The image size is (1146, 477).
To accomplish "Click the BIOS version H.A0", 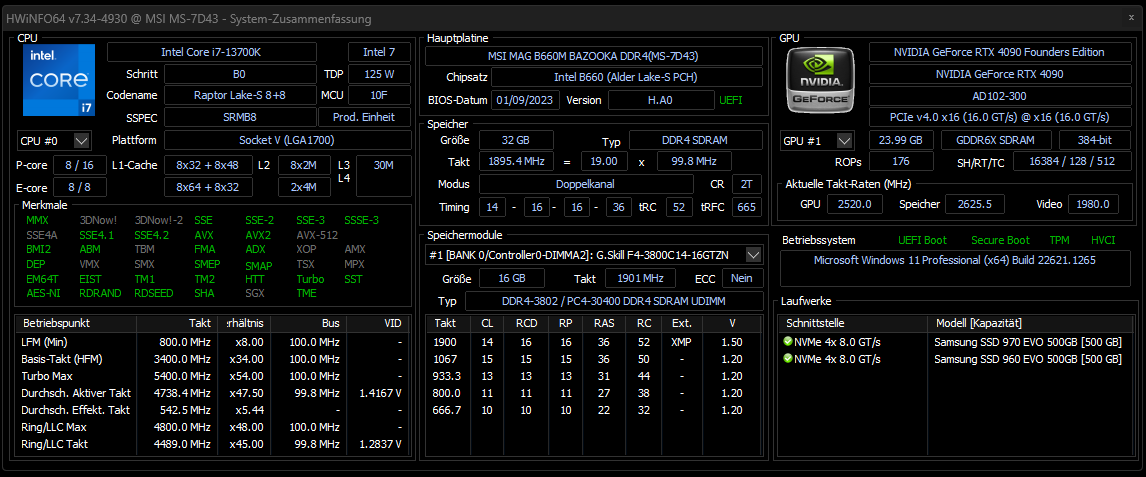I will click(x=661, y=100).
